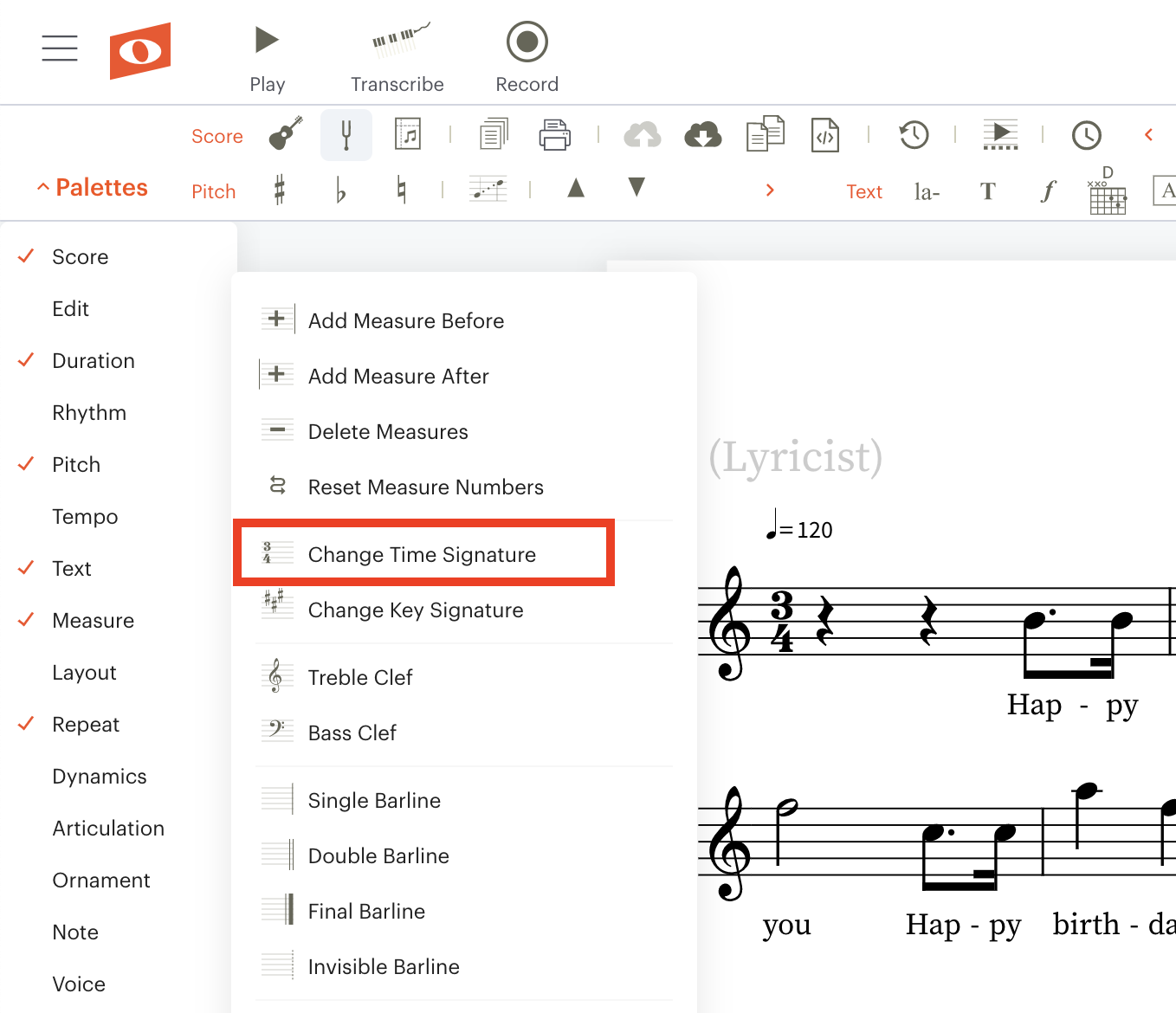Open the hamburger main menu
This screenshot has height=1013, width=1176.
[60, 48]
